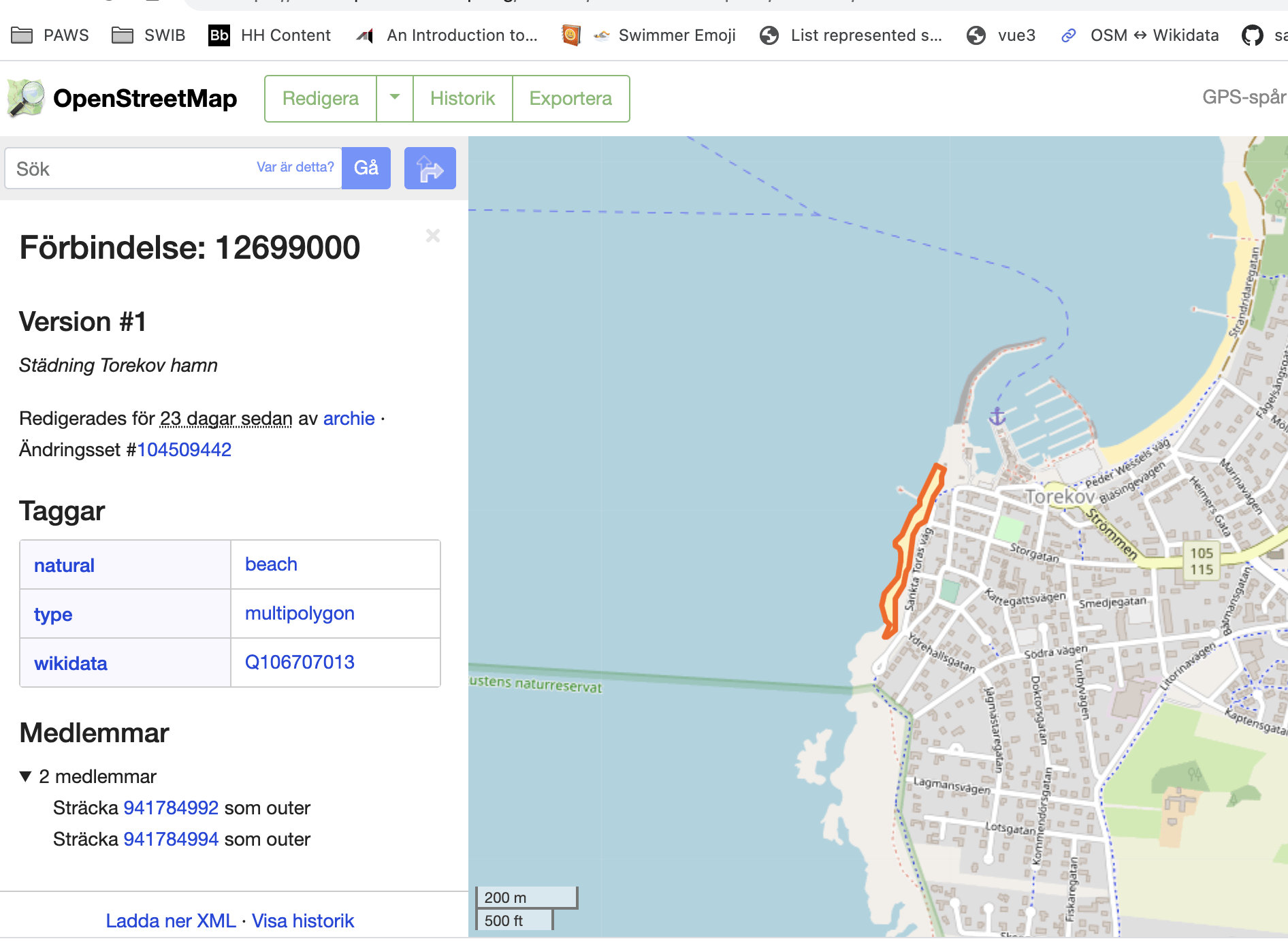The height and width of the screenshot is (941, 1288).
Task: Open Wikidata item Q106707013
Action: tap(300, 662)
